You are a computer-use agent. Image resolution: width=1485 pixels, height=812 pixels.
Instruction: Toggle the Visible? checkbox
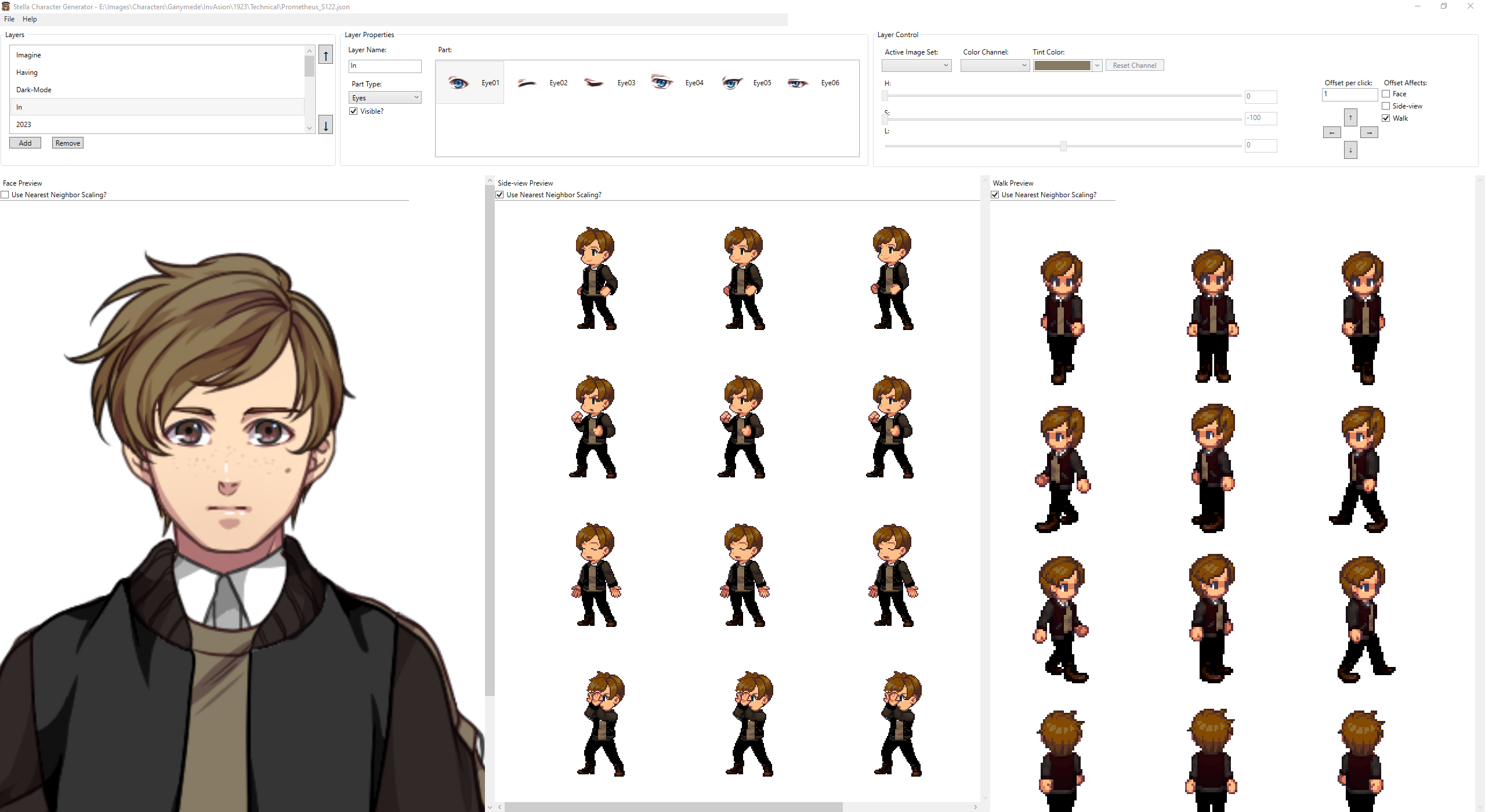(x=353, y=111)
